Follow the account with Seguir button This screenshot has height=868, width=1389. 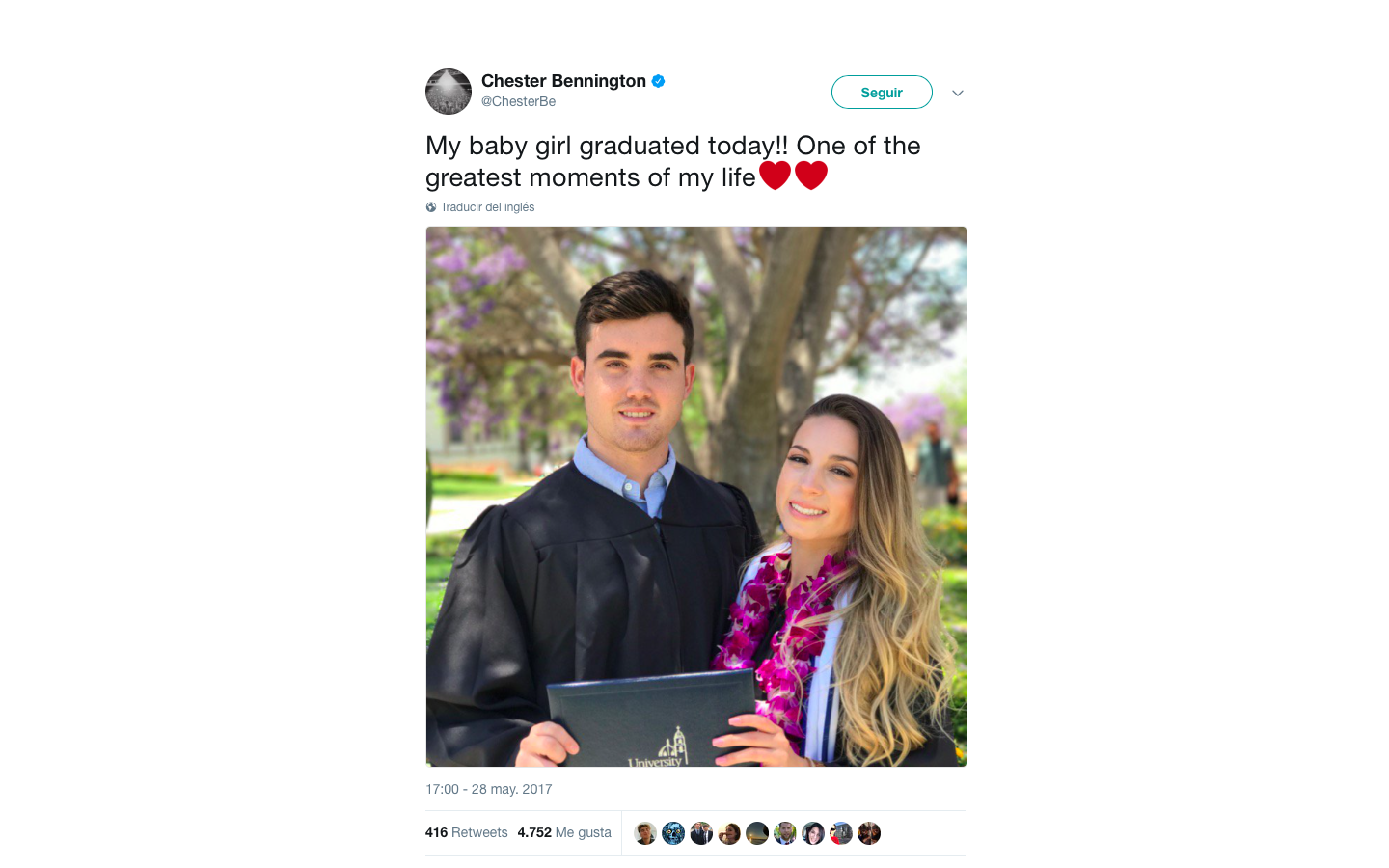[x=882, y=93]
